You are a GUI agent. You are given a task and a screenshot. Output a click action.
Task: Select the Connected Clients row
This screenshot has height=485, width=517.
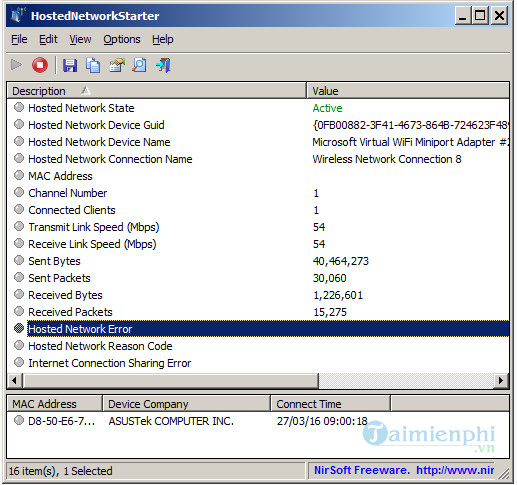point(258,210)
